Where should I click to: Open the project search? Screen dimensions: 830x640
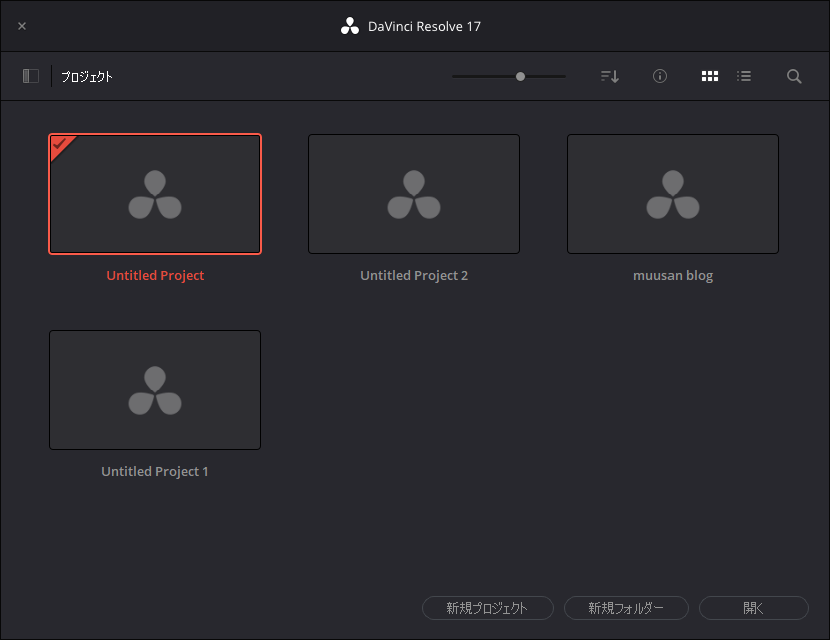click(793, 76)
